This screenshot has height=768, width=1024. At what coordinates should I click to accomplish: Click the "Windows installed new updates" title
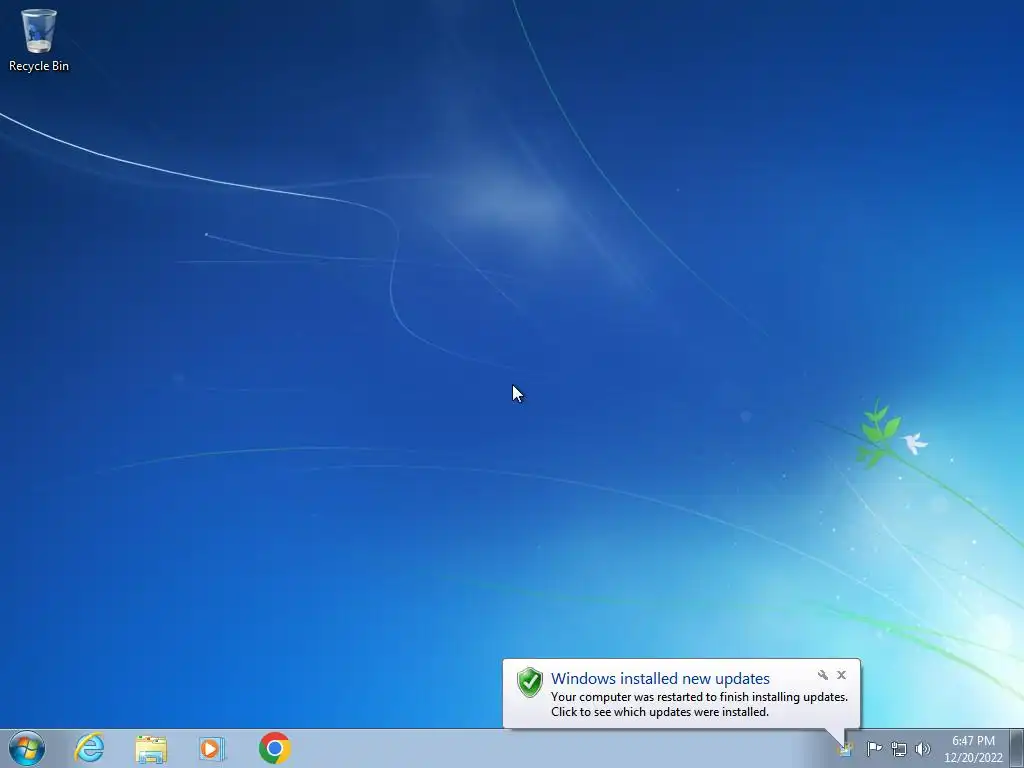click(x=660, y=679)
